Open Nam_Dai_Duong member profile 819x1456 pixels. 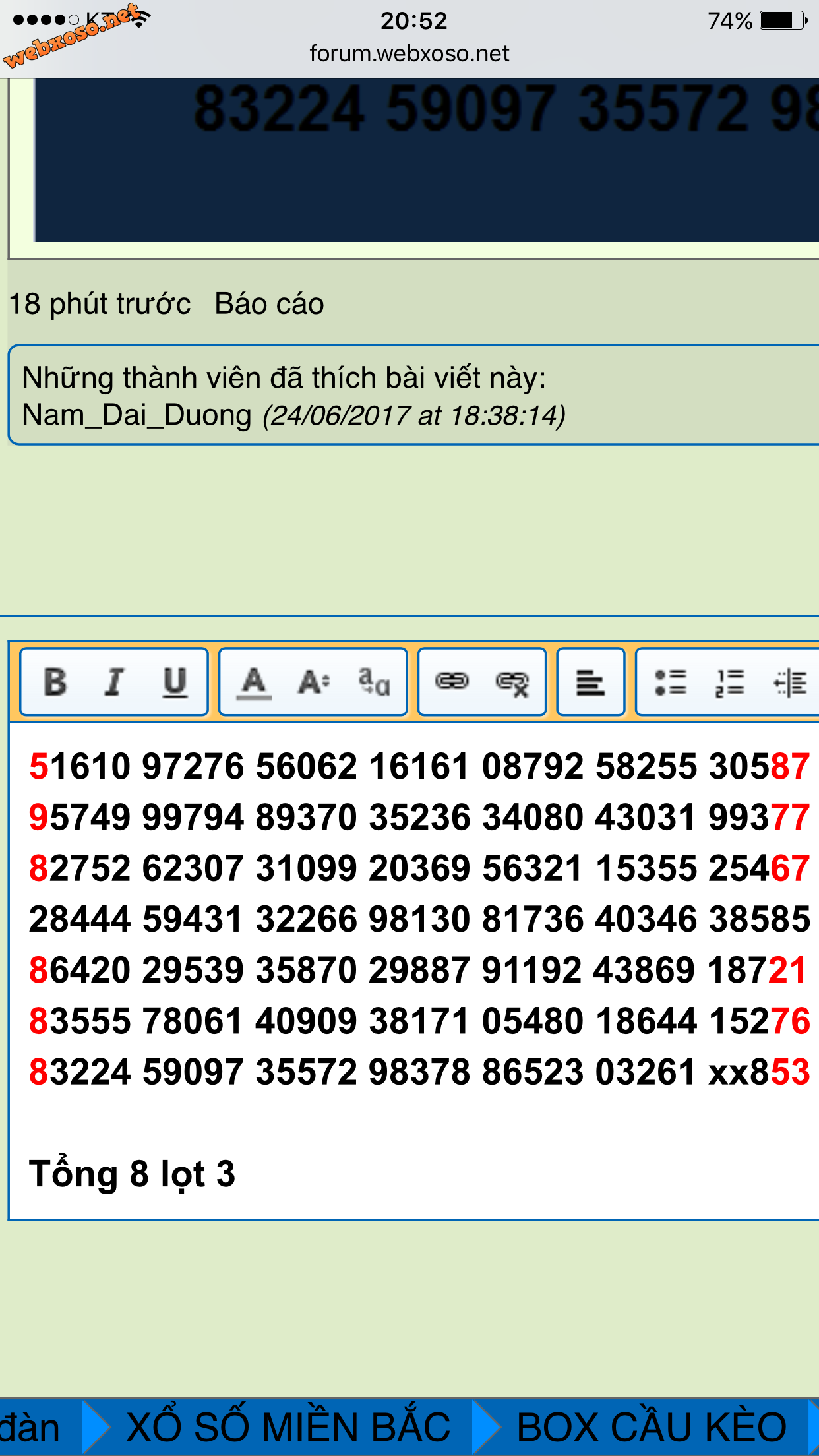(x=136, y=415)
